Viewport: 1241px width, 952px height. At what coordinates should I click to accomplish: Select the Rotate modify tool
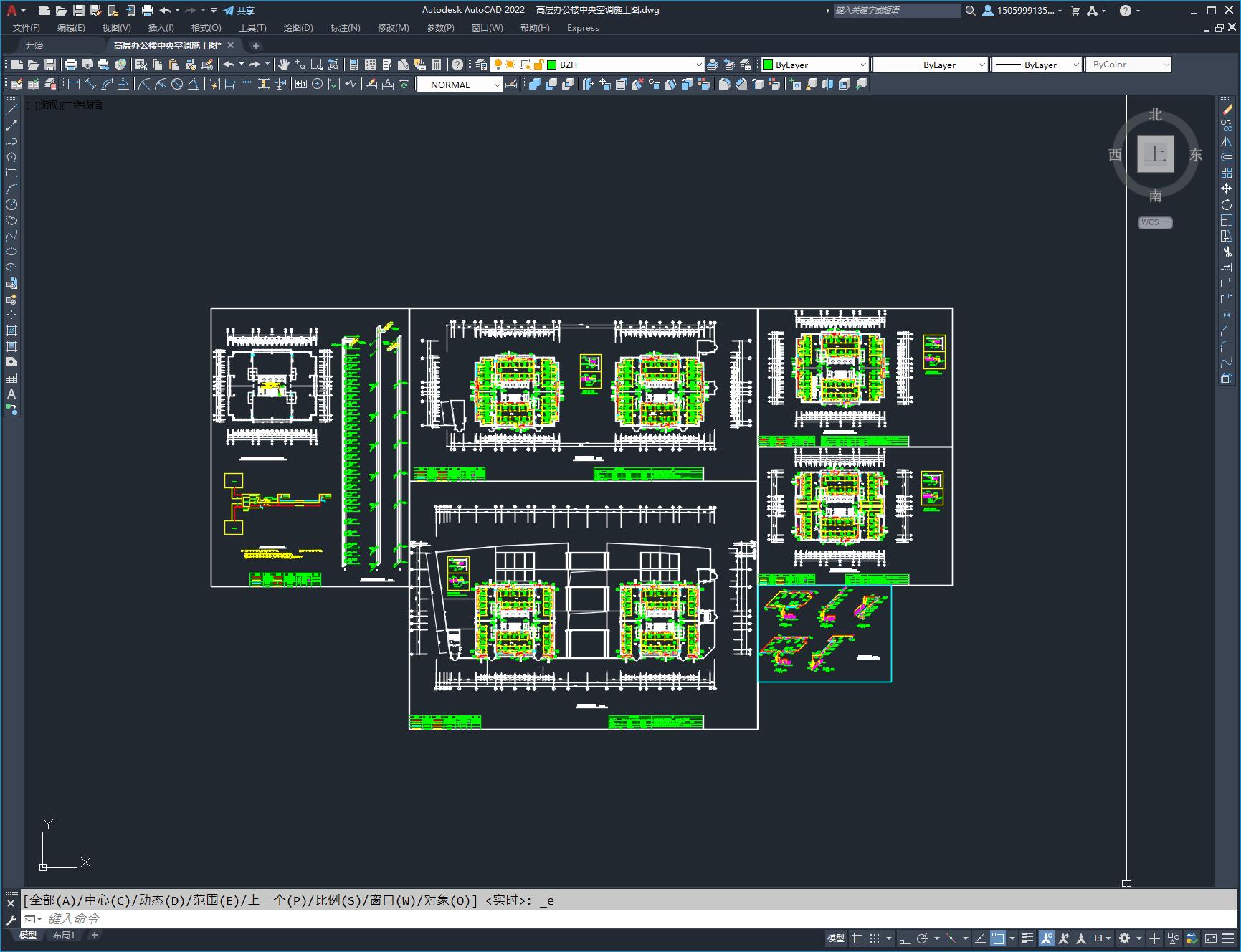click(x=1227, y=204)
